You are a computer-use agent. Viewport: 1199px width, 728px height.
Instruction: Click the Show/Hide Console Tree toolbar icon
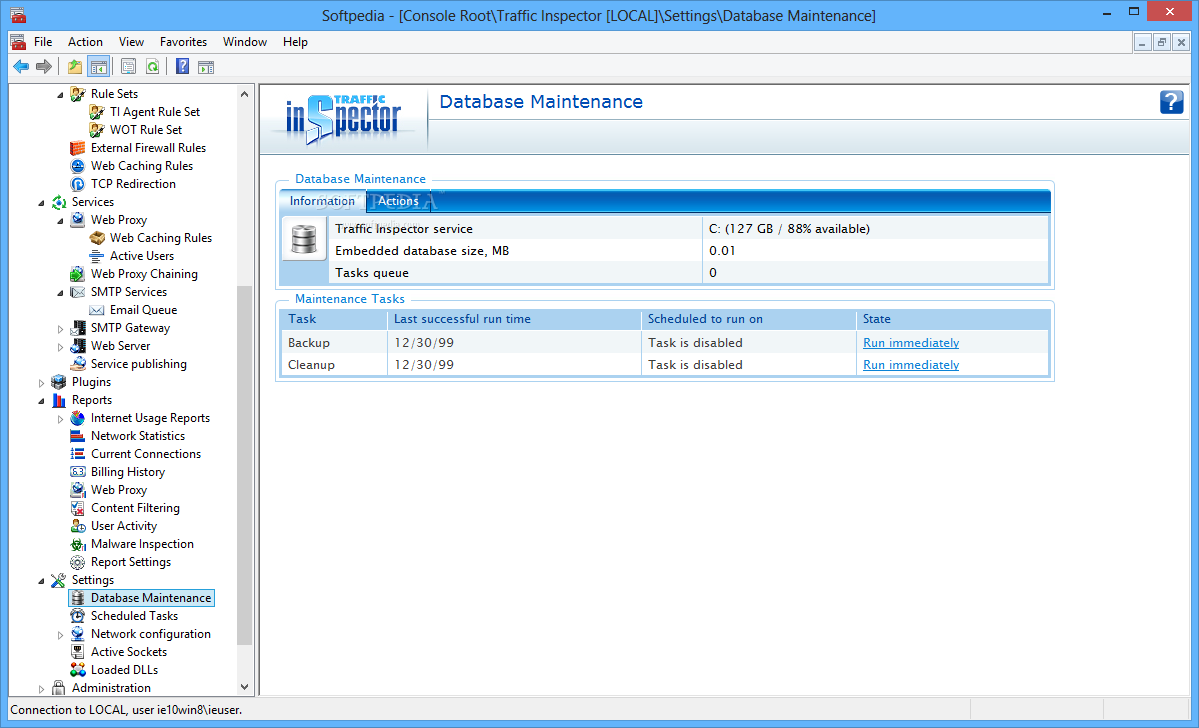(x=99, y=67)
